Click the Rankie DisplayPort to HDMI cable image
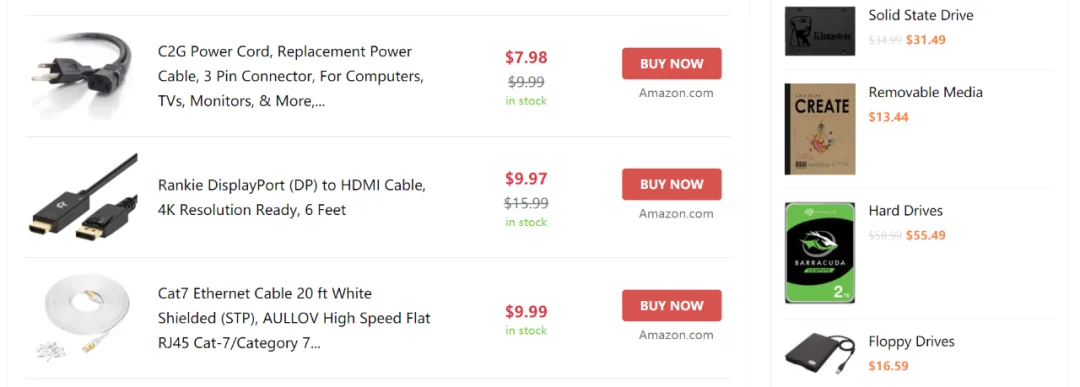Image resolution: width=1080 pixels, height=387 pixels. (83, 197)
